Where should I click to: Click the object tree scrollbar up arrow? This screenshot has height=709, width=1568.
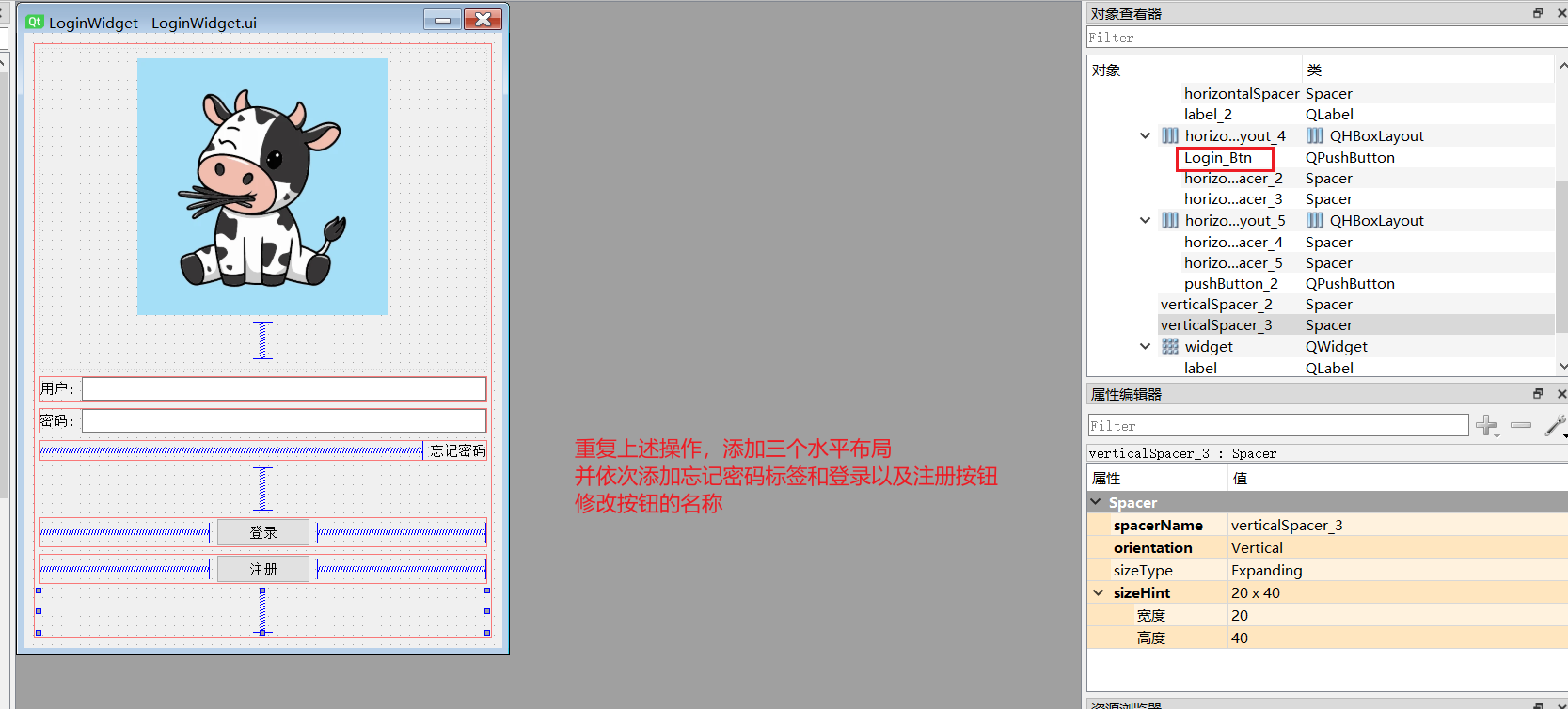pos(1562,66)
